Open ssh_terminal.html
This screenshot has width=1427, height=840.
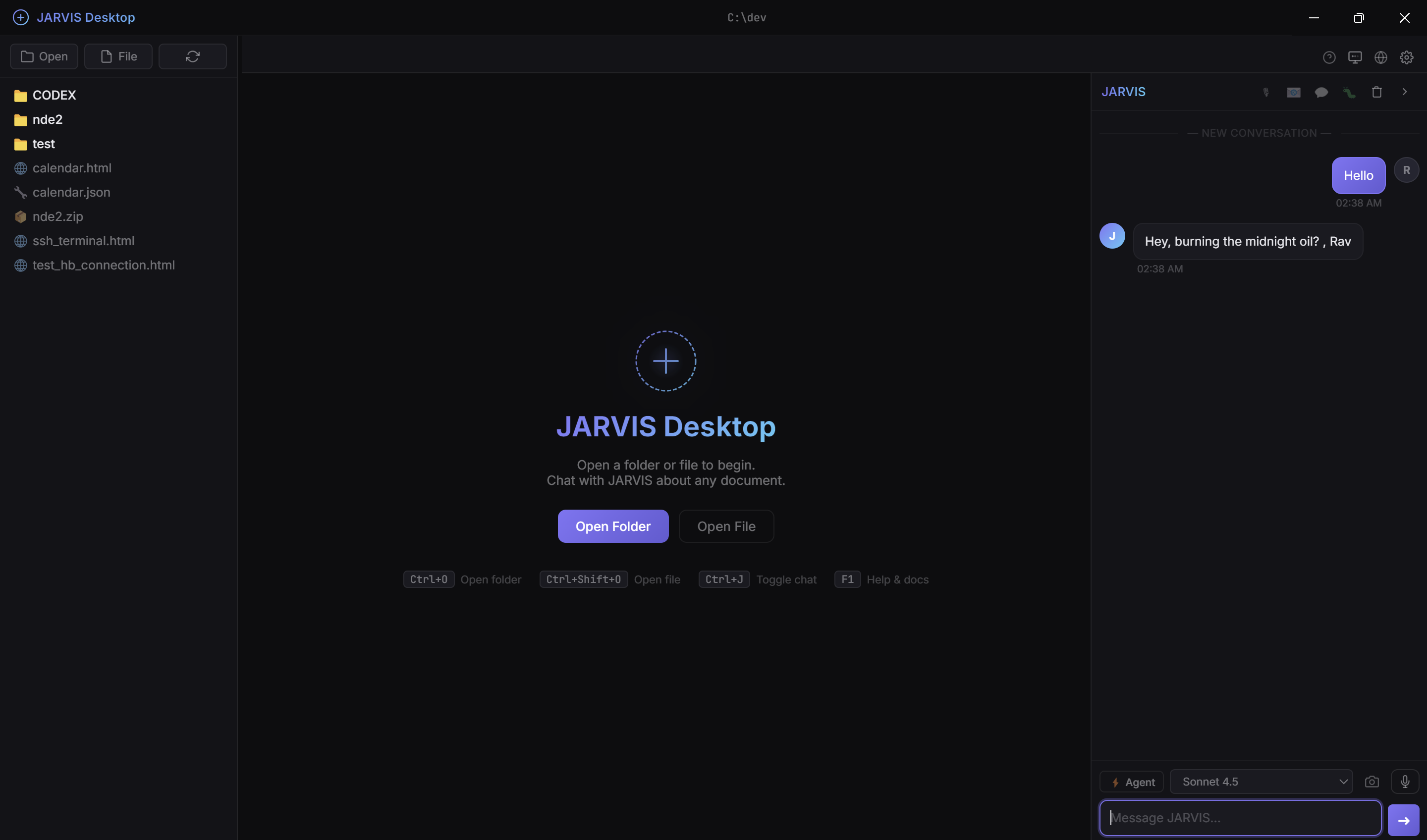(118, 241)
